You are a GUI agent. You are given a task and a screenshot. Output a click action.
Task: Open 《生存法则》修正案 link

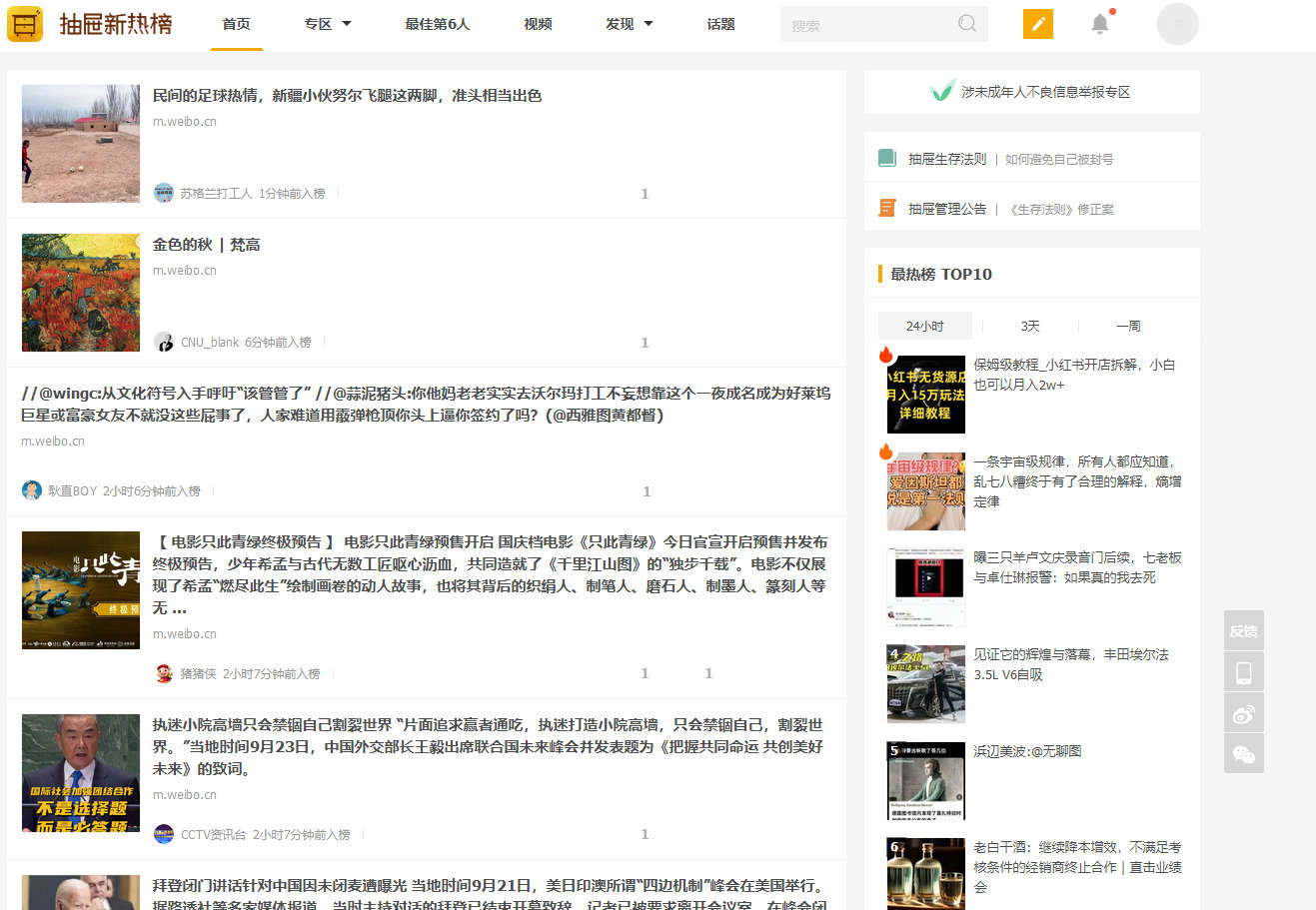[1059, 209]
